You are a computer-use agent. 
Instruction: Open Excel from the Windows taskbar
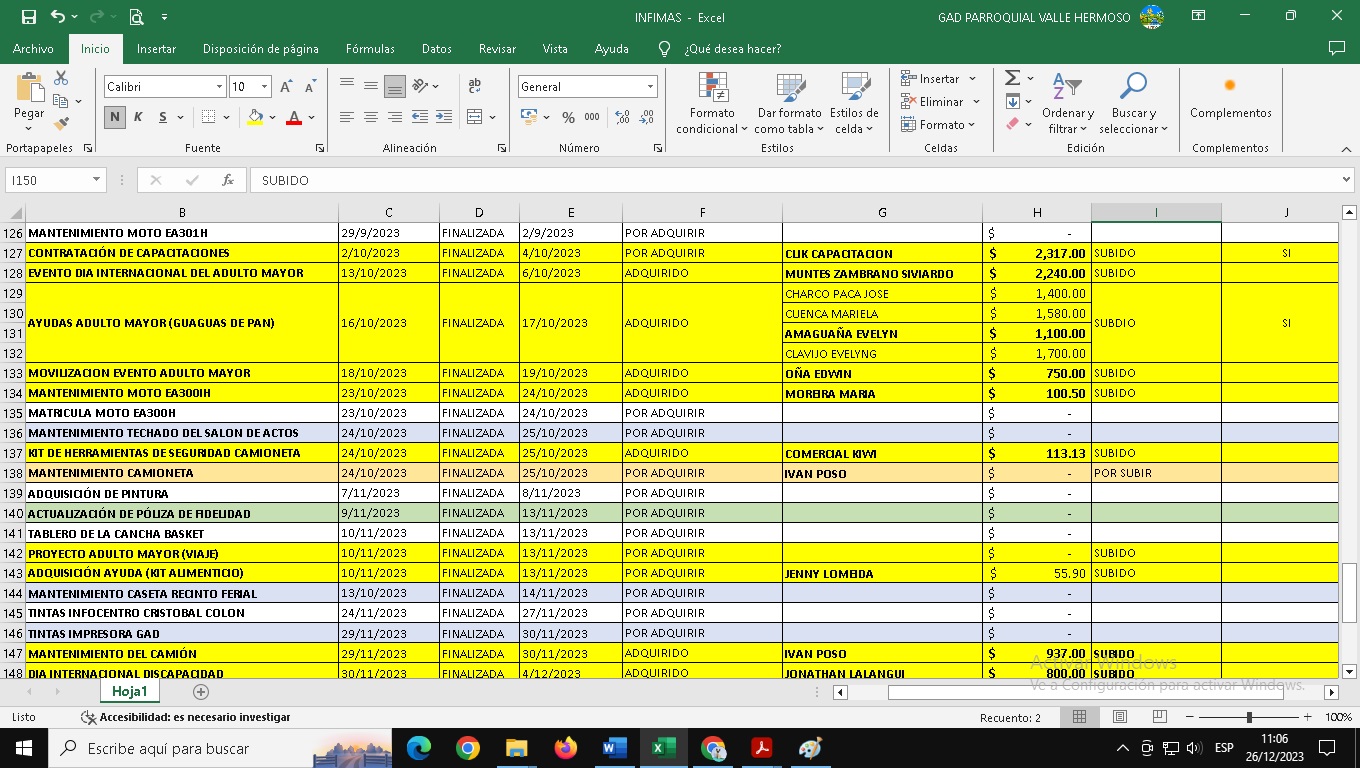tap(663, 748)
